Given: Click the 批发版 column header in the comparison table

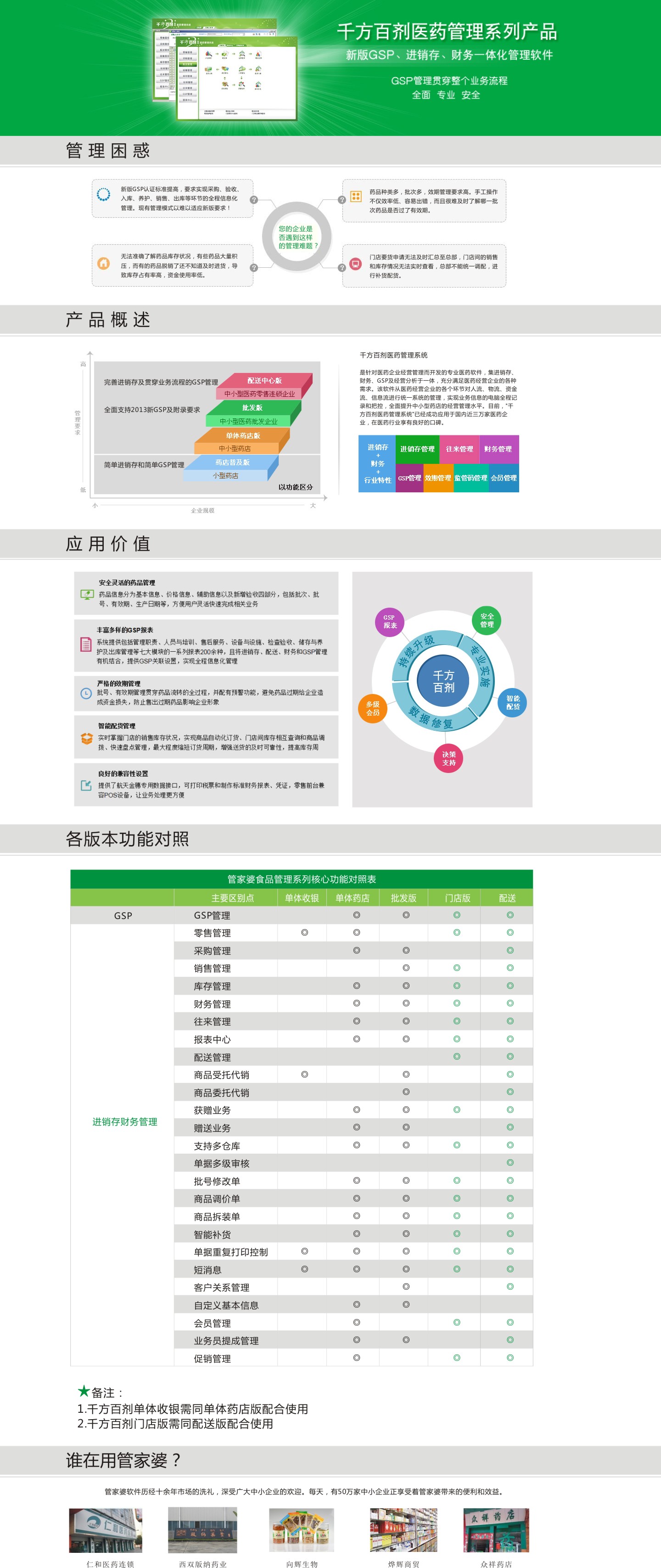Looking at the screenshot, I should coord(403,898).
